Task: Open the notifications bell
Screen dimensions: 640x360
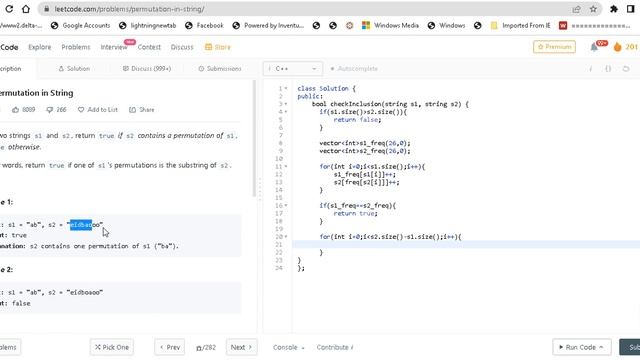Action: click(x=594, y=47)
